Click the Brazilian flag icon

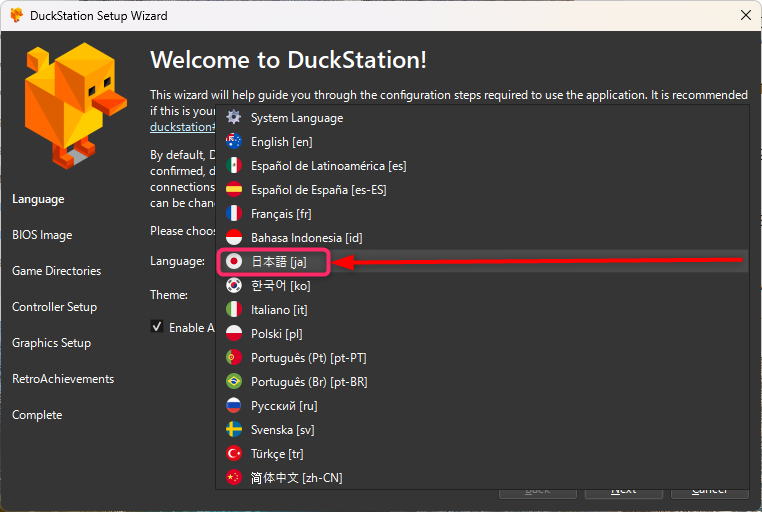click(234, 382)
